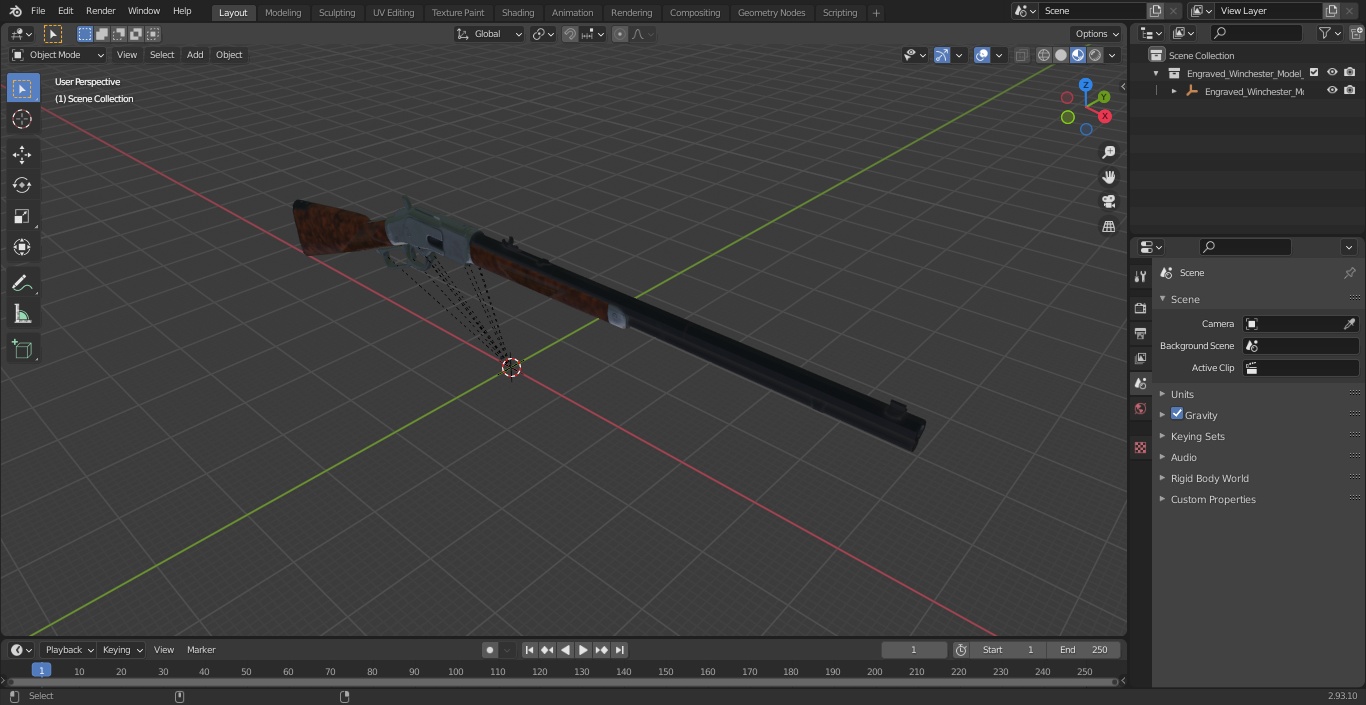Switch to the Shading workspace tab
This screenshot has width=1366, height=705.
tap(518, 12)
